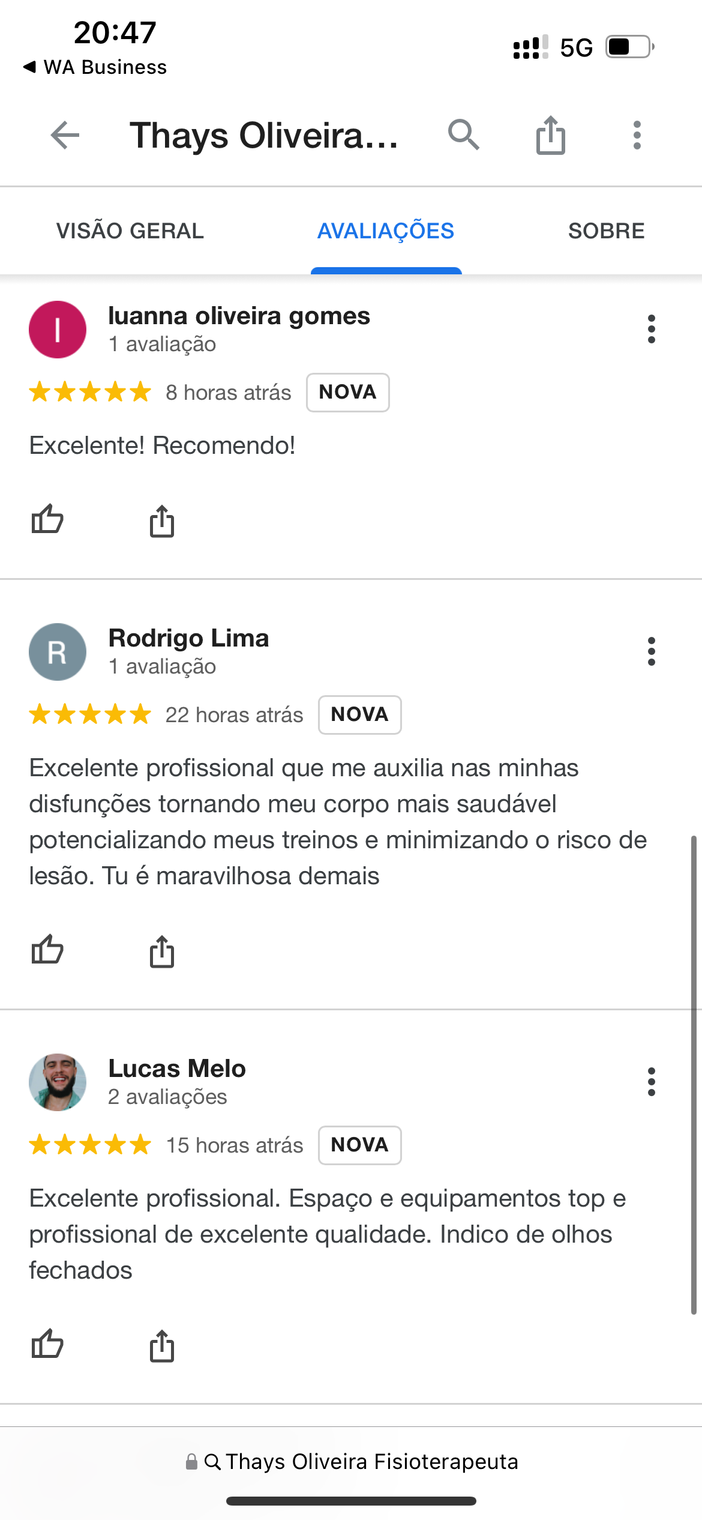Like luanna oliveira gomes's review

pyautogui.click(x=47, y=520)
